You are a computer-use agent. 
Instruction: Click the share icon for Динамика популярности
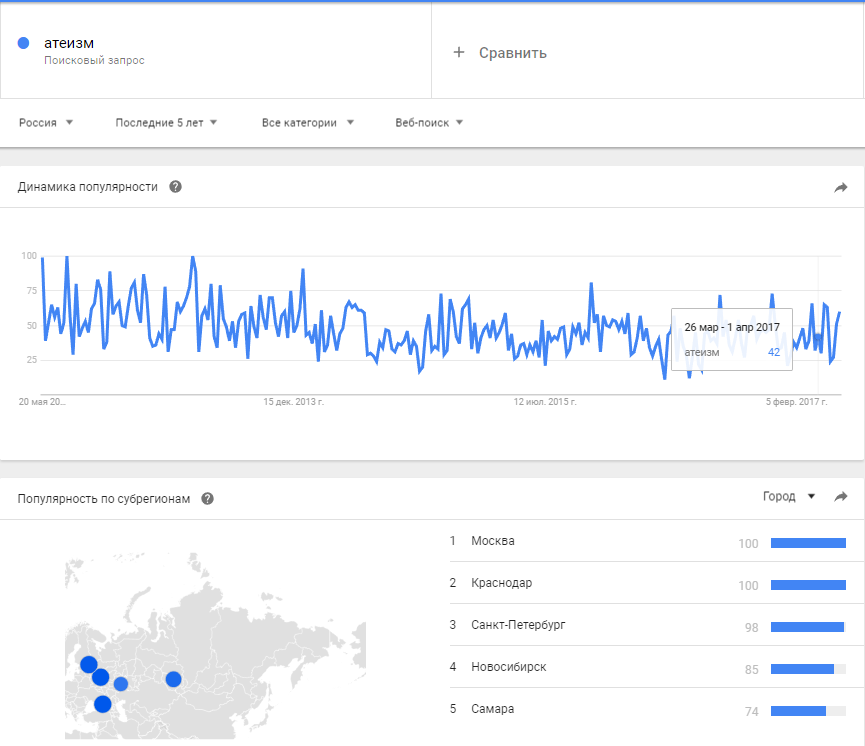[x=841, y=187]
